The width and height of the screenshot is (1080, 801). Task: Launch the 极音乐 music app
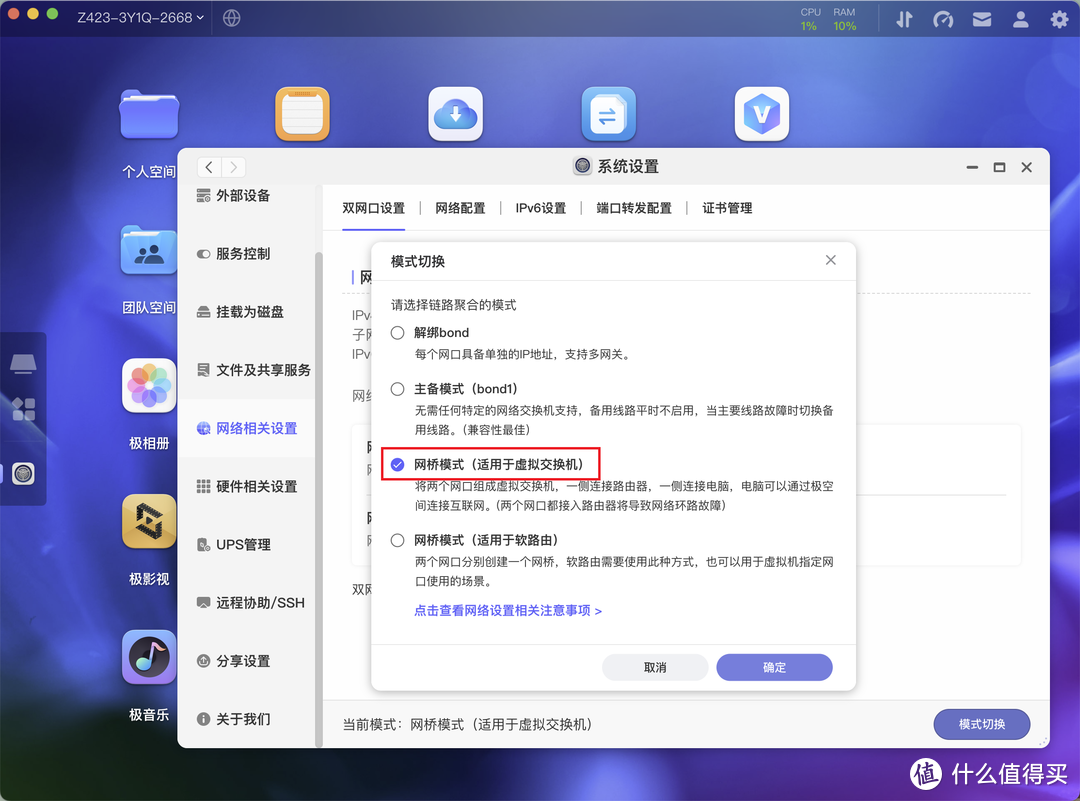pos(148,657)
